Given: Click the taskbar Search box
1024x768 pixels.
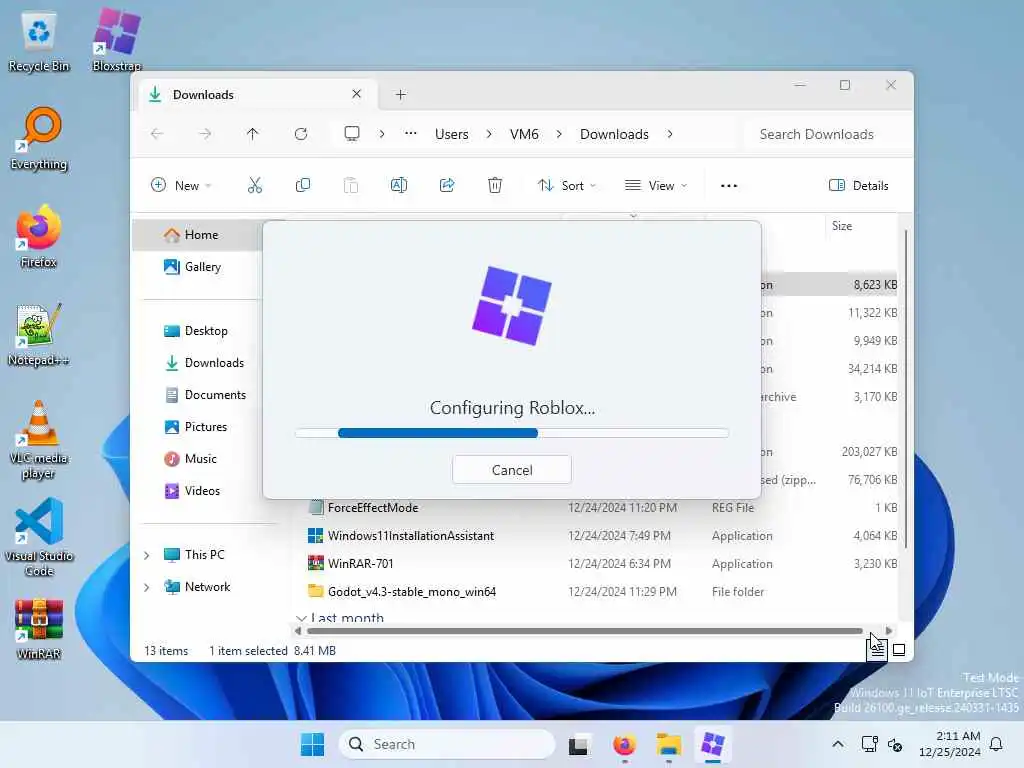Looking at the screenshot, I should tap(447, 744).
